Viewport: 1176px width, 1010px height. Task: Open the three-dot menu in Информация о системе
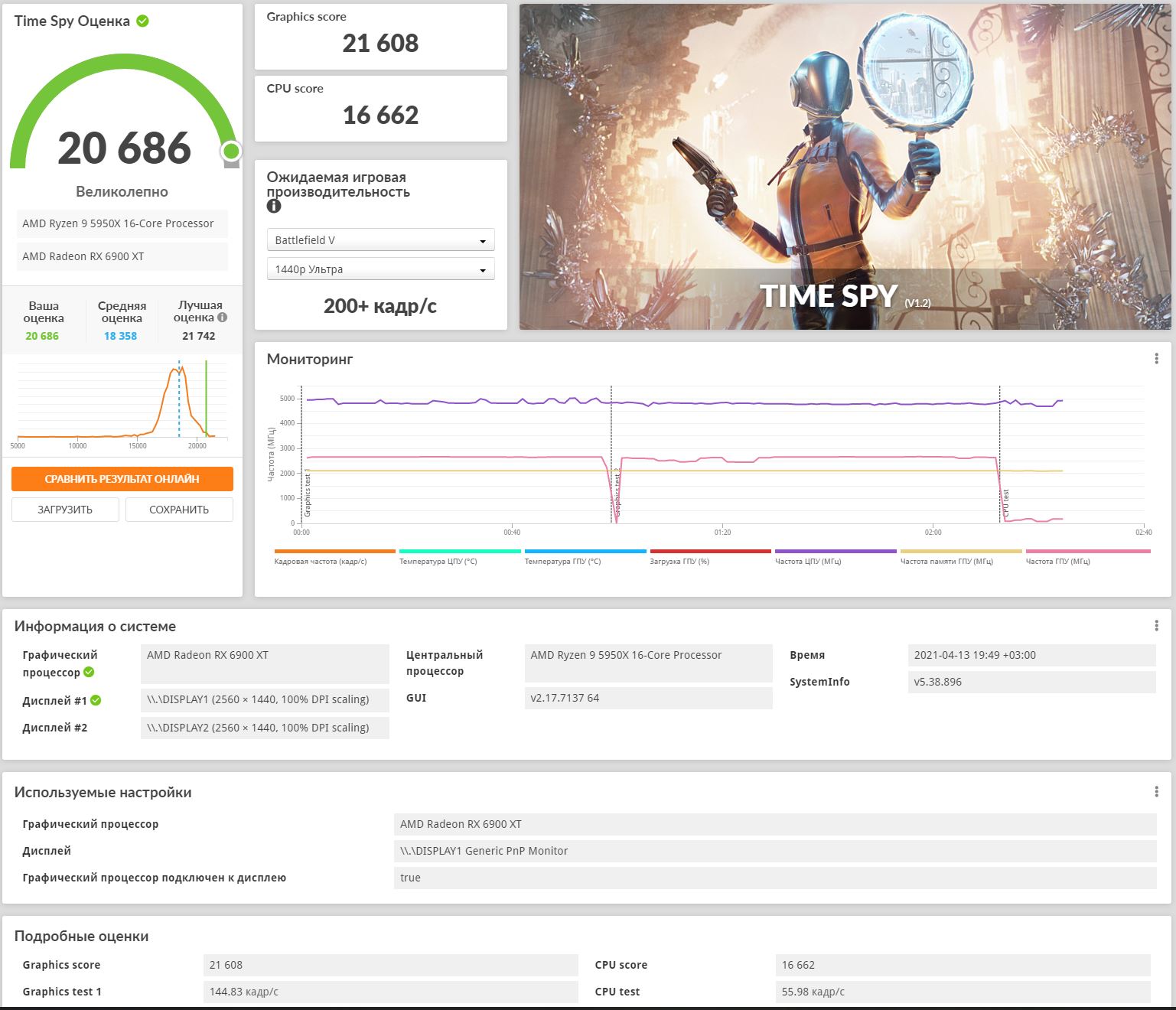(1156, 626)
